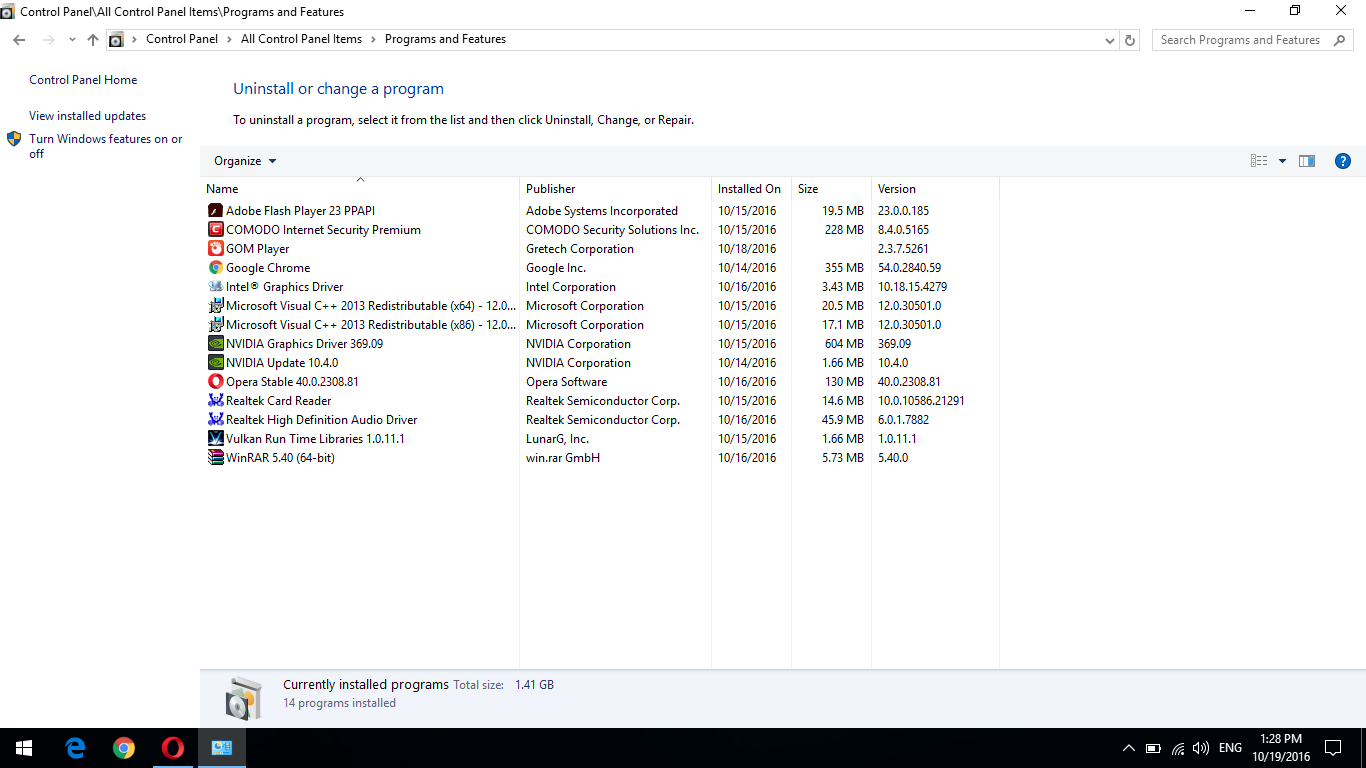Click the Search Programs and Features box
Screen dimensions: 1366x768
[x=1240, y=40]
